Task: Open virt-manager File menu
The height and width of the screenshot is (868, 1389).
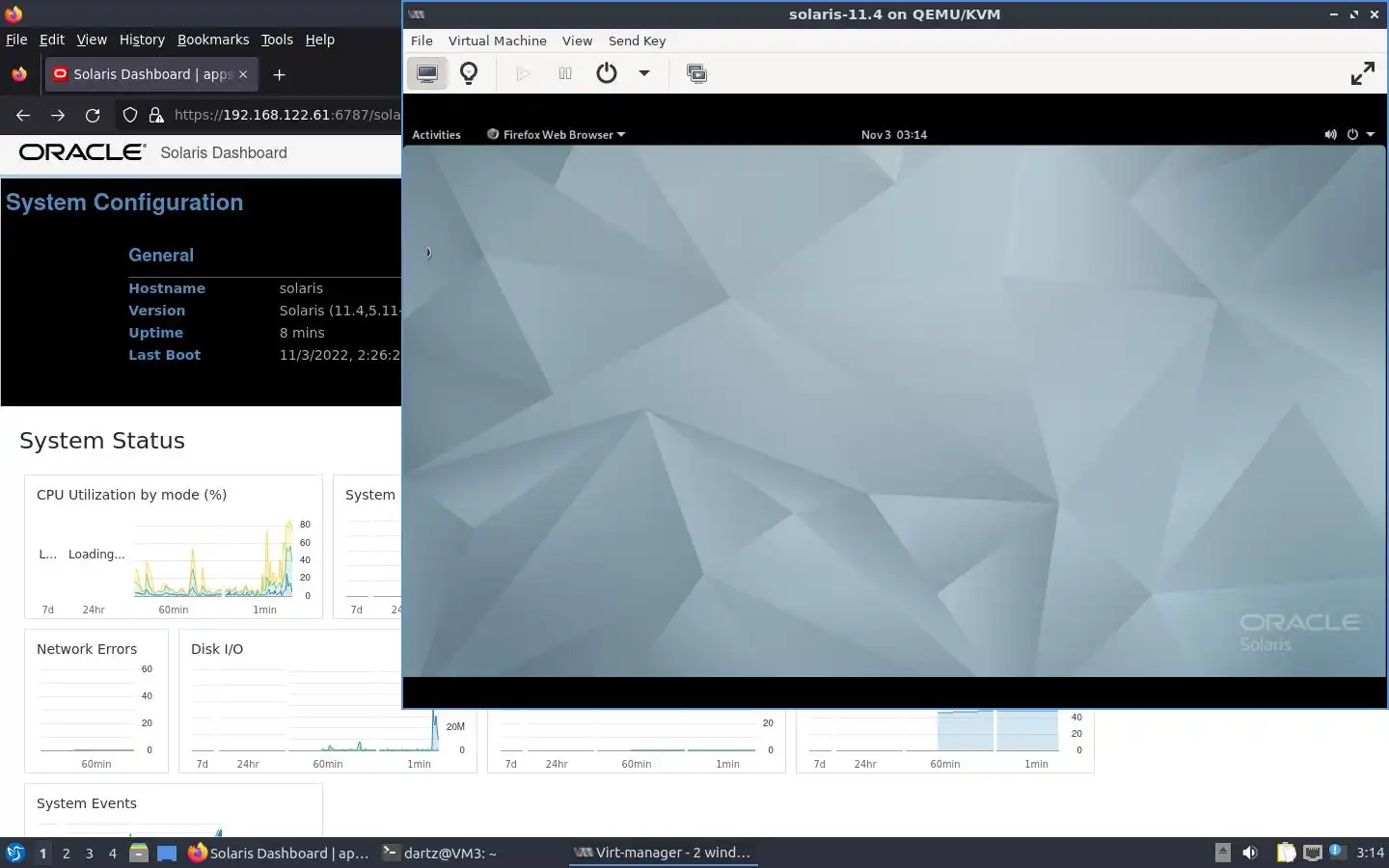Action: click(422, 41)
